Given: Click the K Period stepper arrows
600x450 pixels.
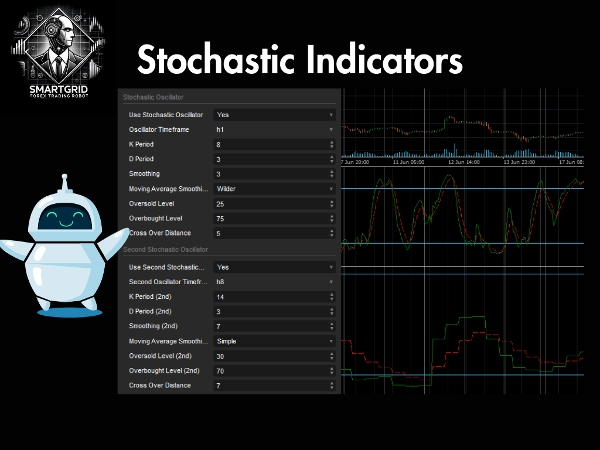Looking at the screenshot, I should click(x=332, y=145).
